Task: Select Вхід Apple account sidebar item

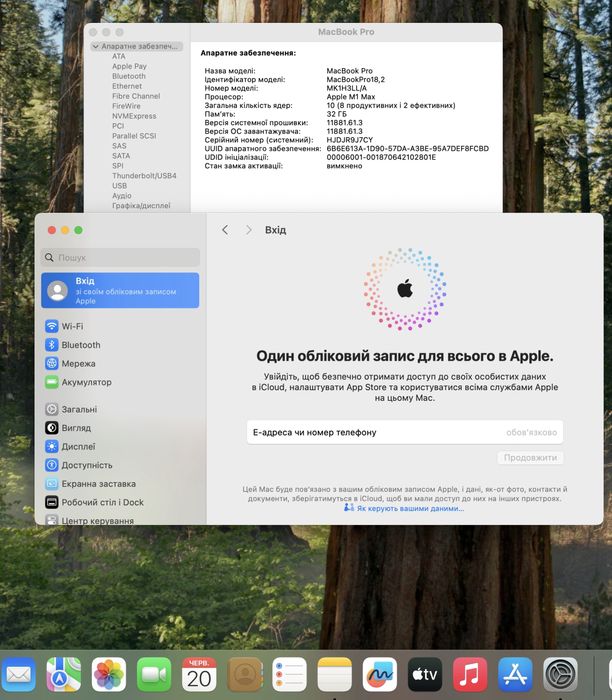Action: click(120, 291)
